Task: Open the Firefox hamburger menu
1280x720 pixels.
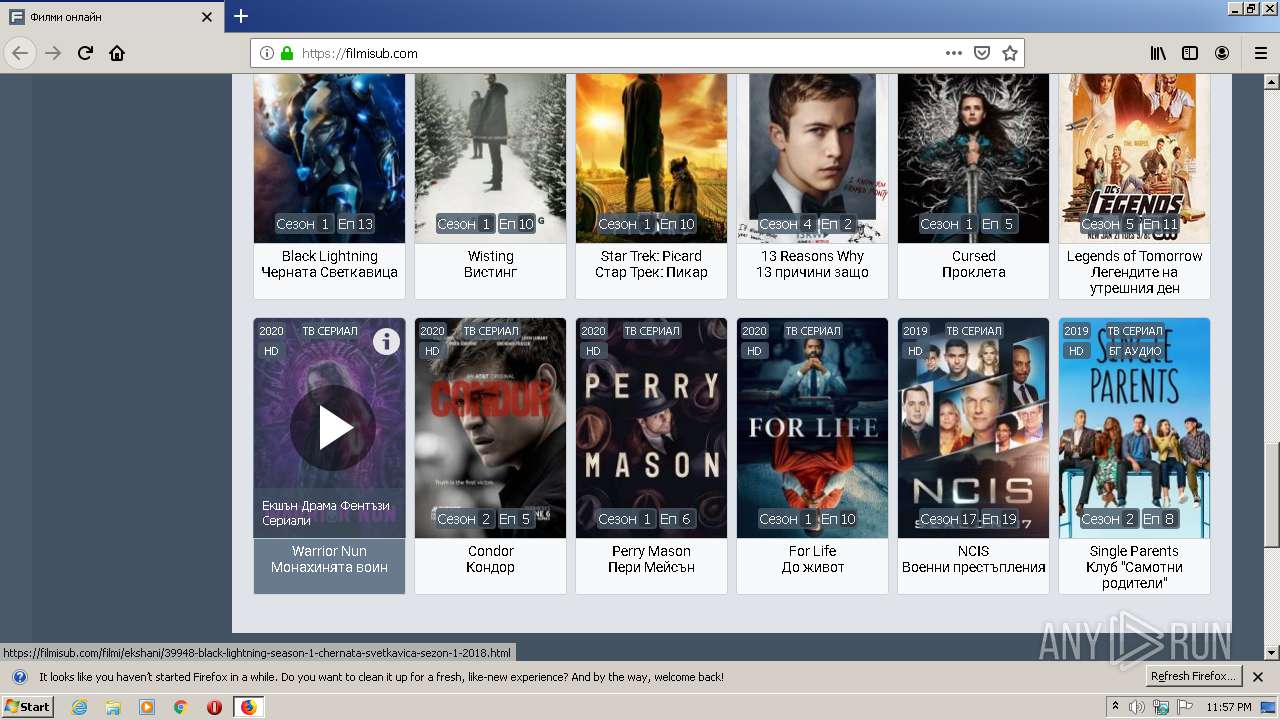Action: (x=1261, y=53)
